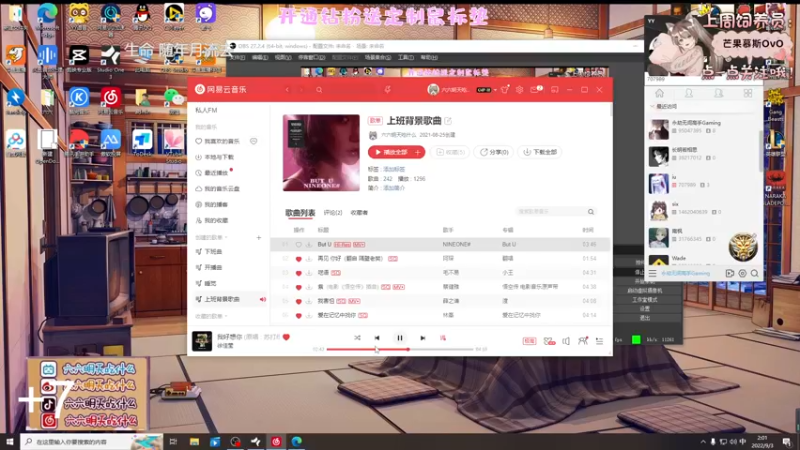Viewport: 800px width, 450px height.
Task: Click the playlist cover artwork
Action: click(x=321, y=153)
